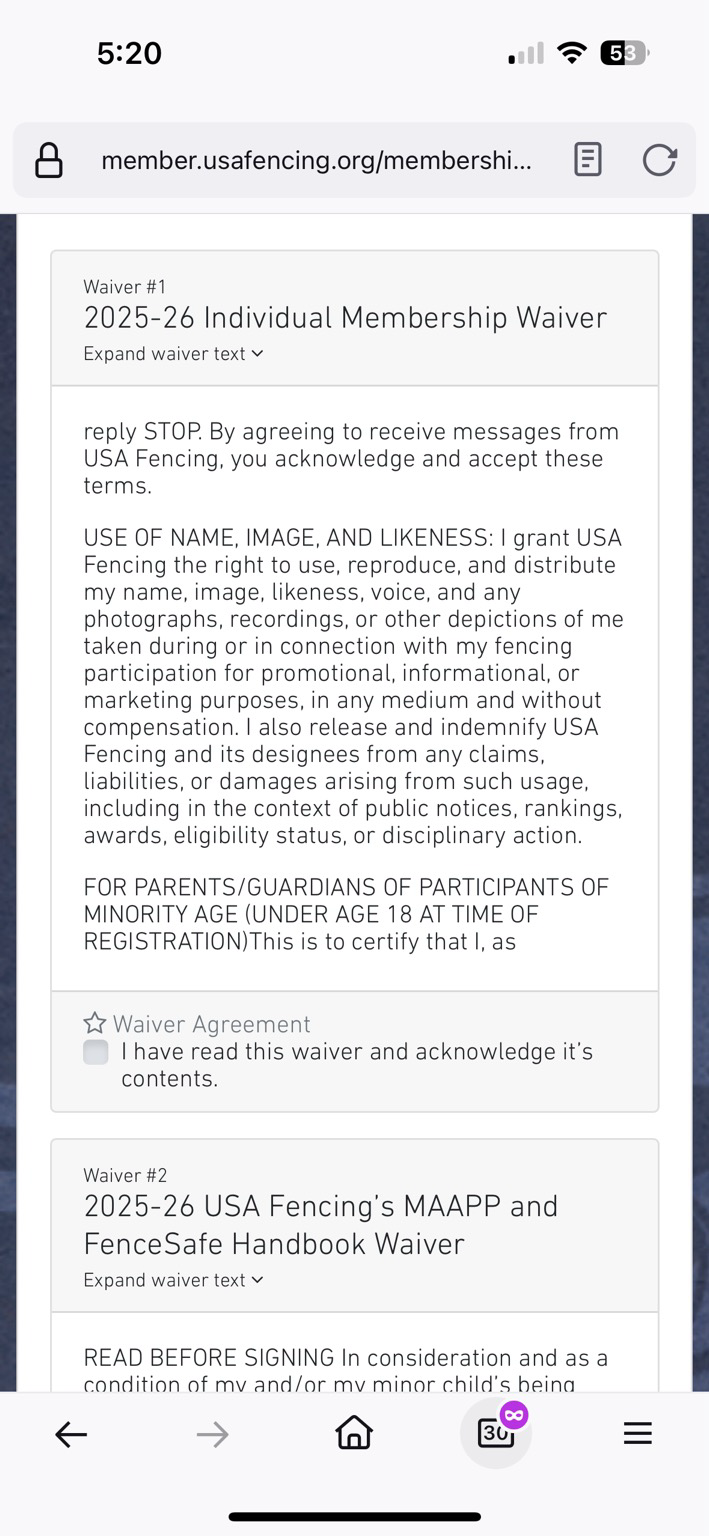Tap the "I have read this waiver" label
This screenshot has width=709, height=1536.
[357, 1065]
